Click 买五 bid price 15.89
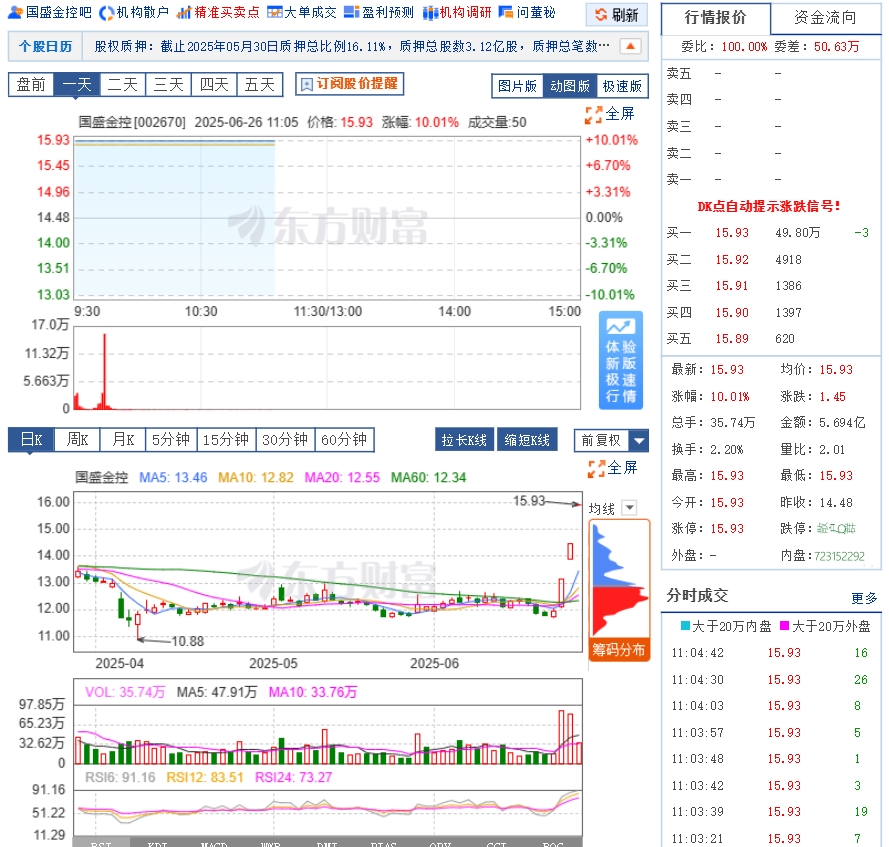The image size is (889, 847). point(732,339)
